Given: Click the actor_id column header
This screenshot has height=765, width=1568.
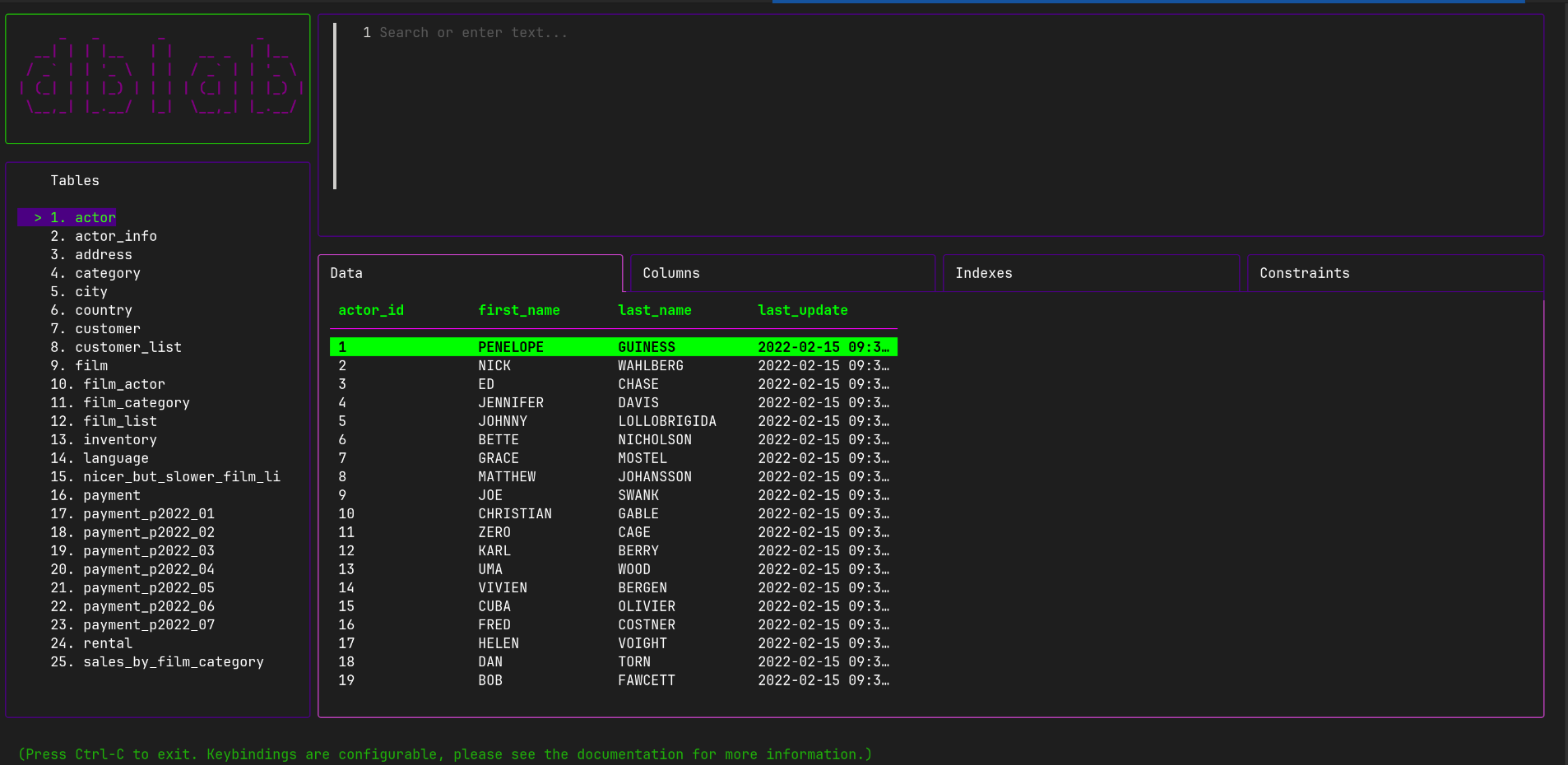Looking at the screenshot, I should 371,310.
